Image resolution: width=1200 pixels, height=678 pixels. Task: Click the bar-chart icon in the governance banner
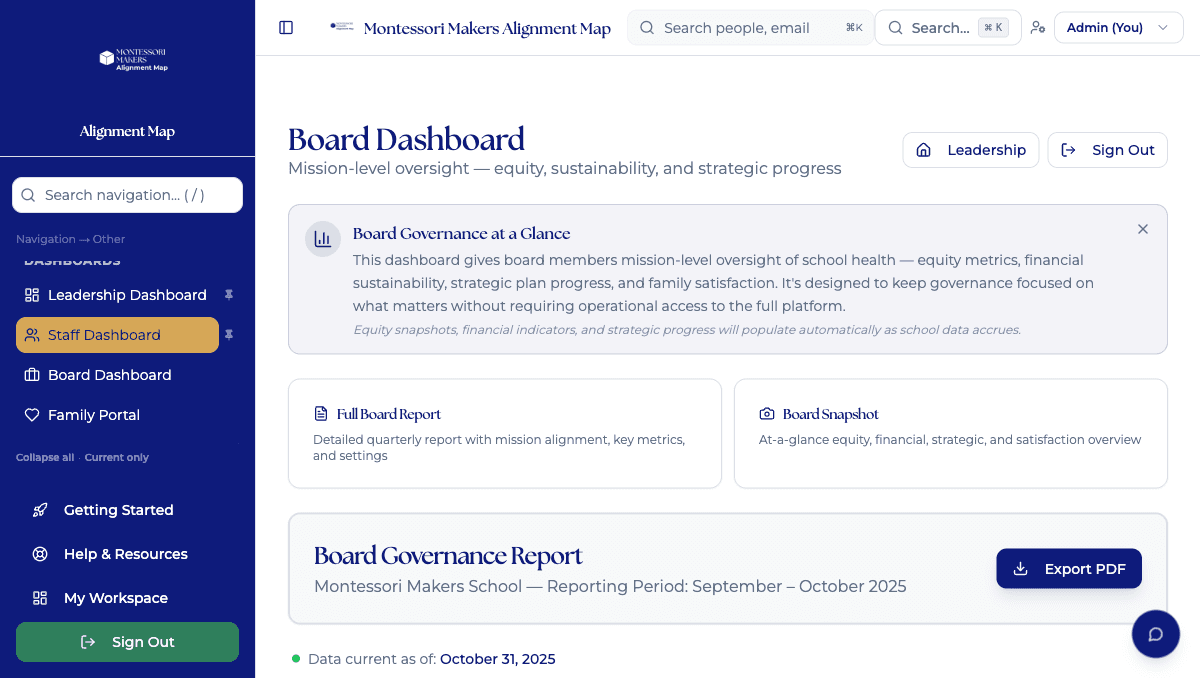[x=322, y=239]
